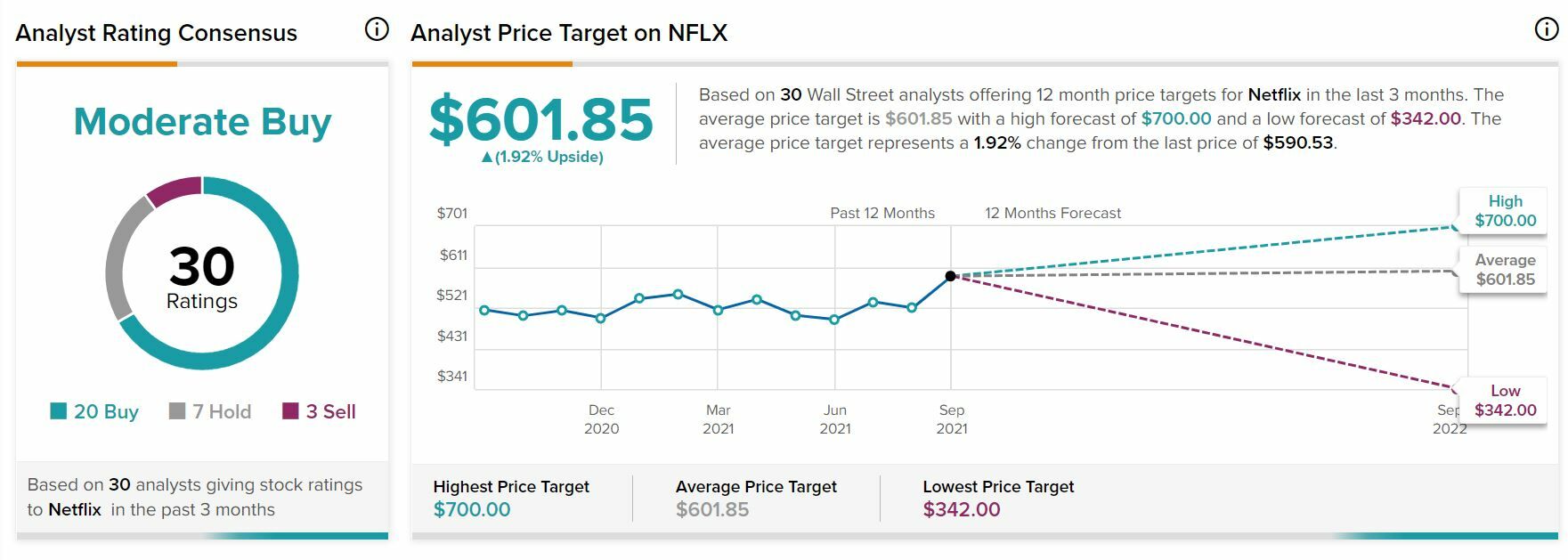Click the High $700.00 forecast label

pyautogui.click(x=1505, y=211)
